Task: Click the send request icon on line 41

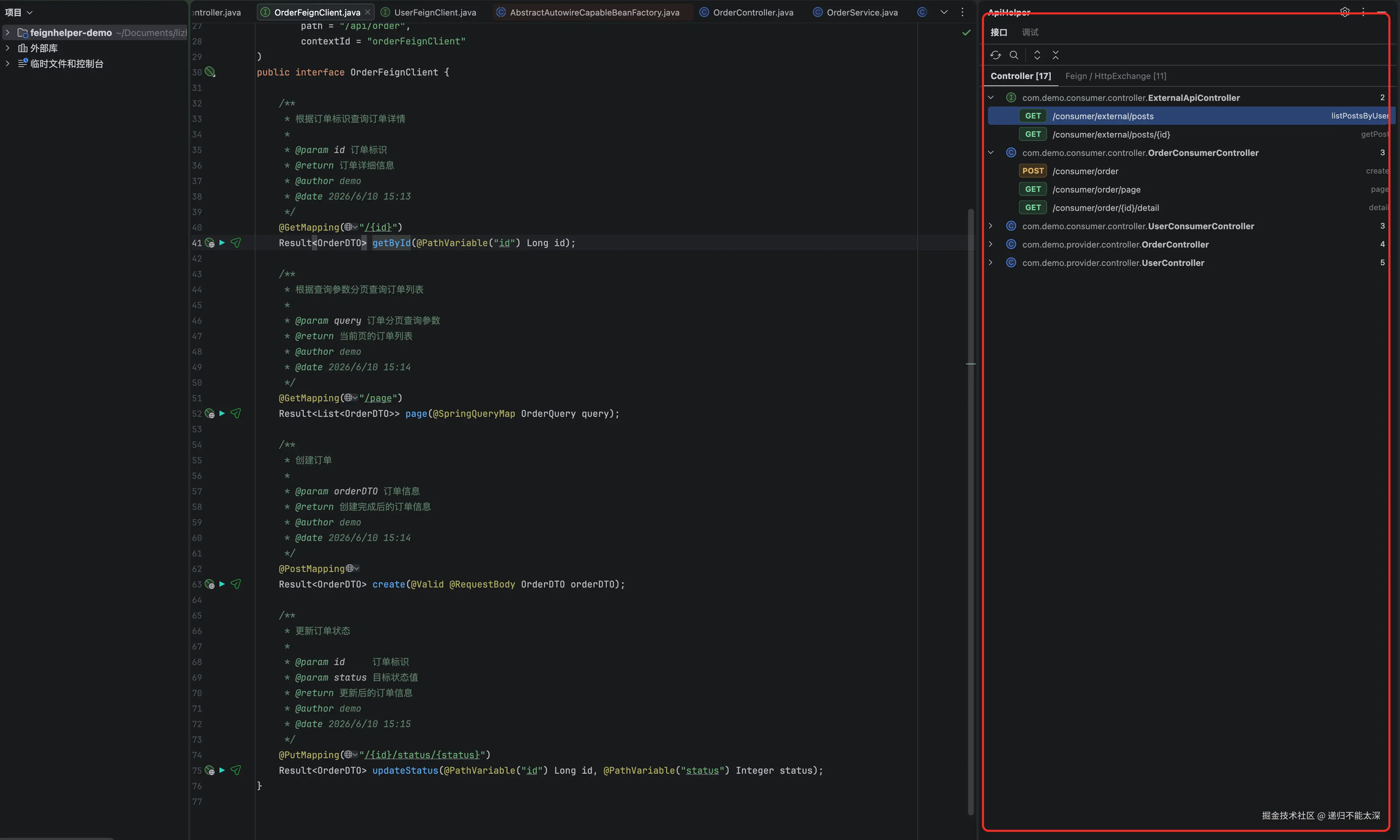Action: click(236, 243)
